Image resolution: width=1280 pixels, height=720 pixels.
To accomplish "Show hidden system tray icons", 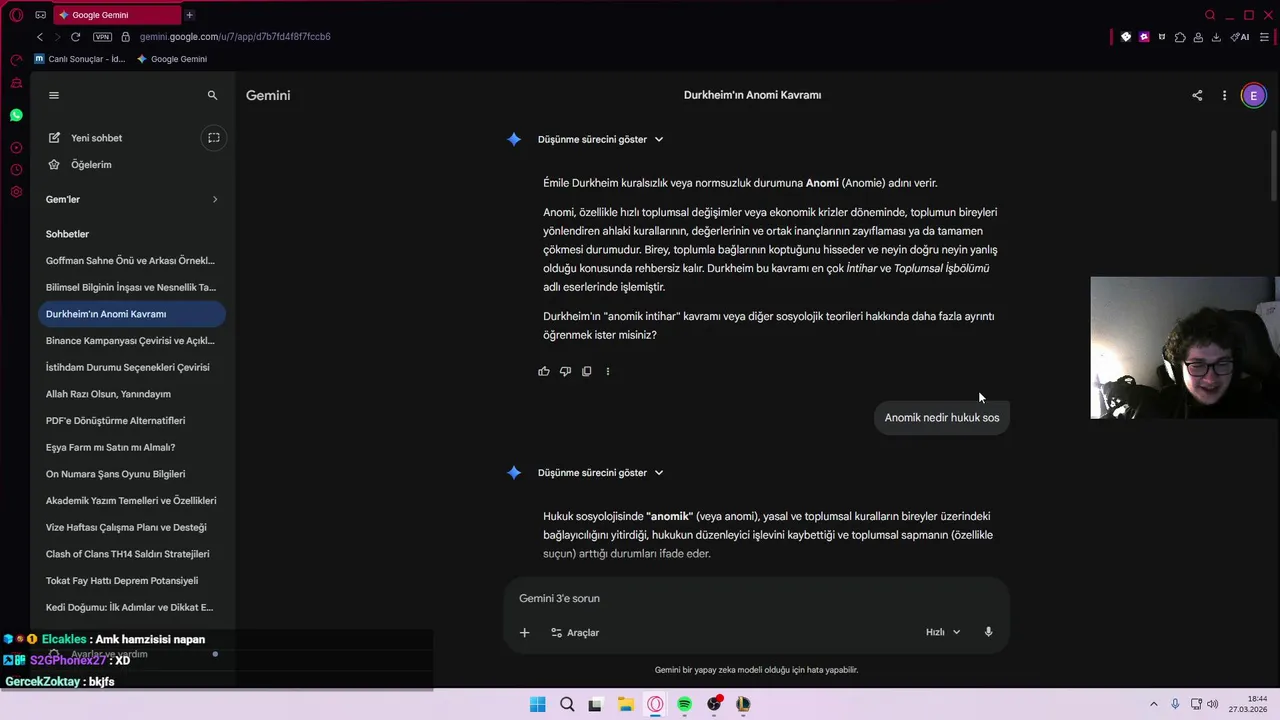I will pyautogui.click(x=1153, y=704).
